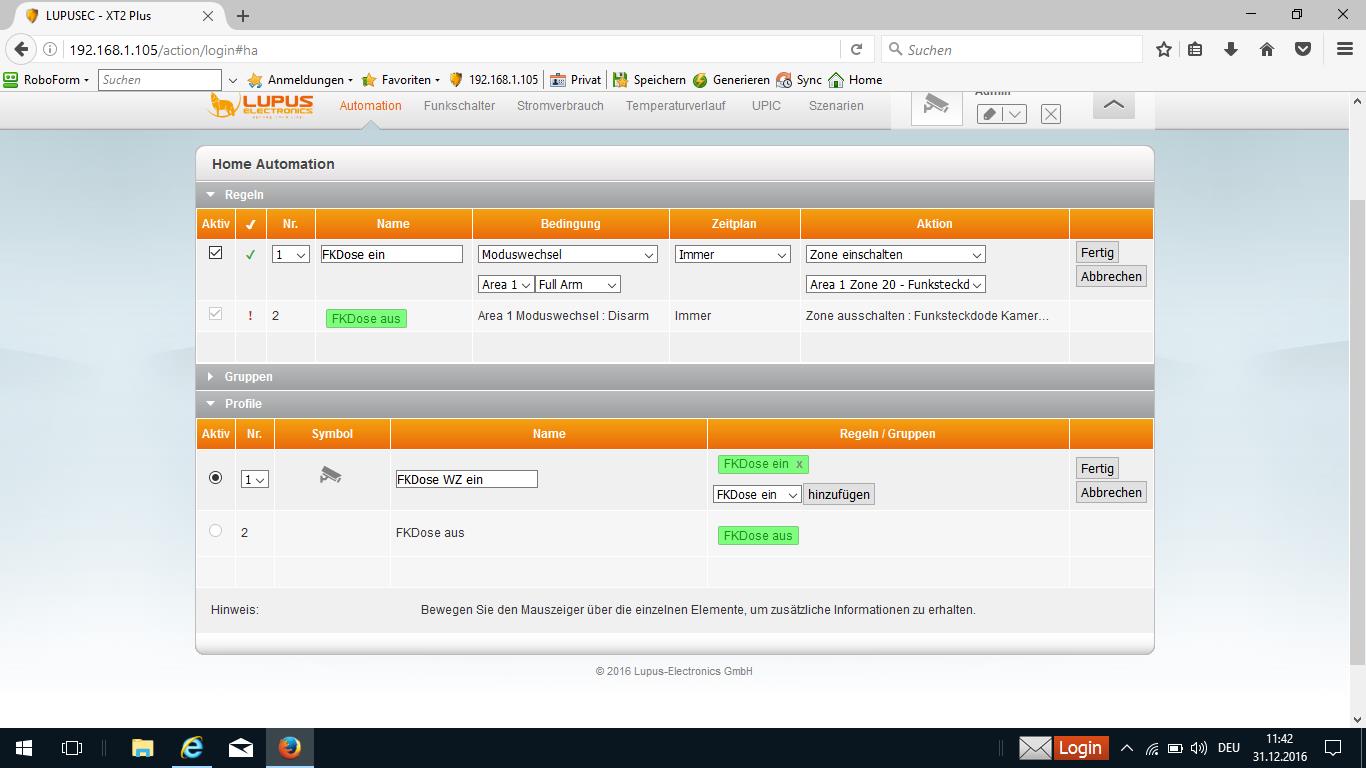Image resolution: width=1366 pixels, height=768 pixels.
Task: Open Firefox from the Windows taskbar
Action: pyautogui.click(x=290, y=747)
